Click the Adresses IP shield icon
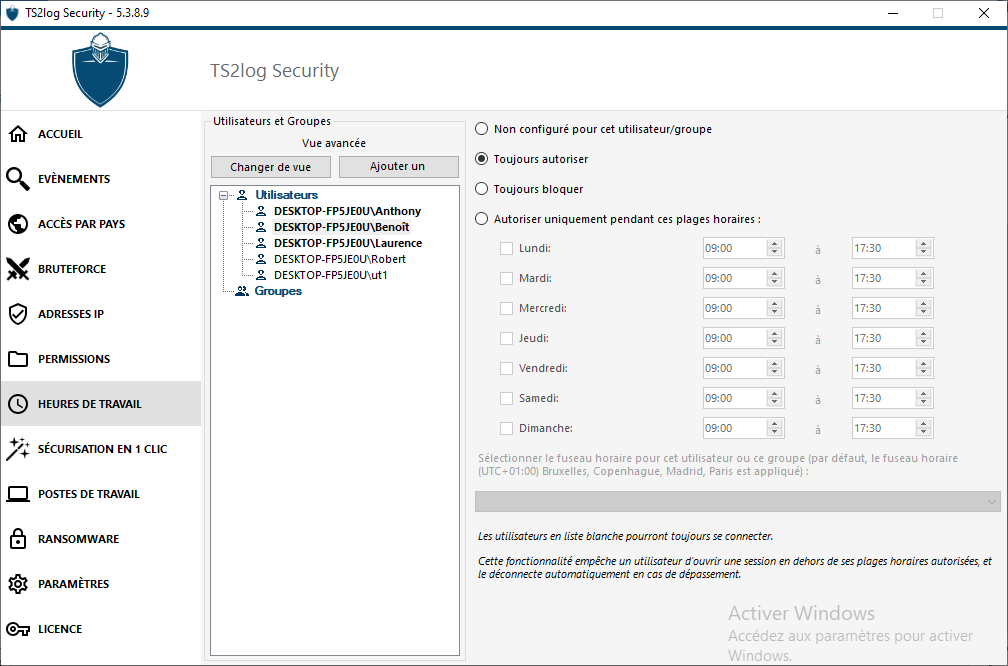This screenshot has width=1008, height=666. tap(18, 314)
